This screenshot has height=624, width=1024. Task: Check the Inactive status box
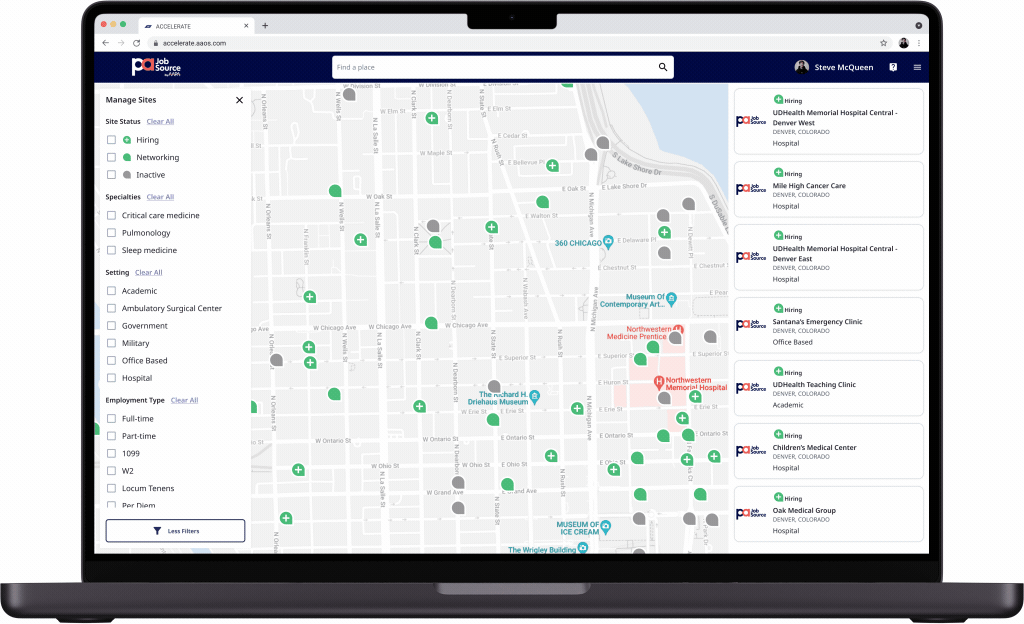click(x=111, y=175)
